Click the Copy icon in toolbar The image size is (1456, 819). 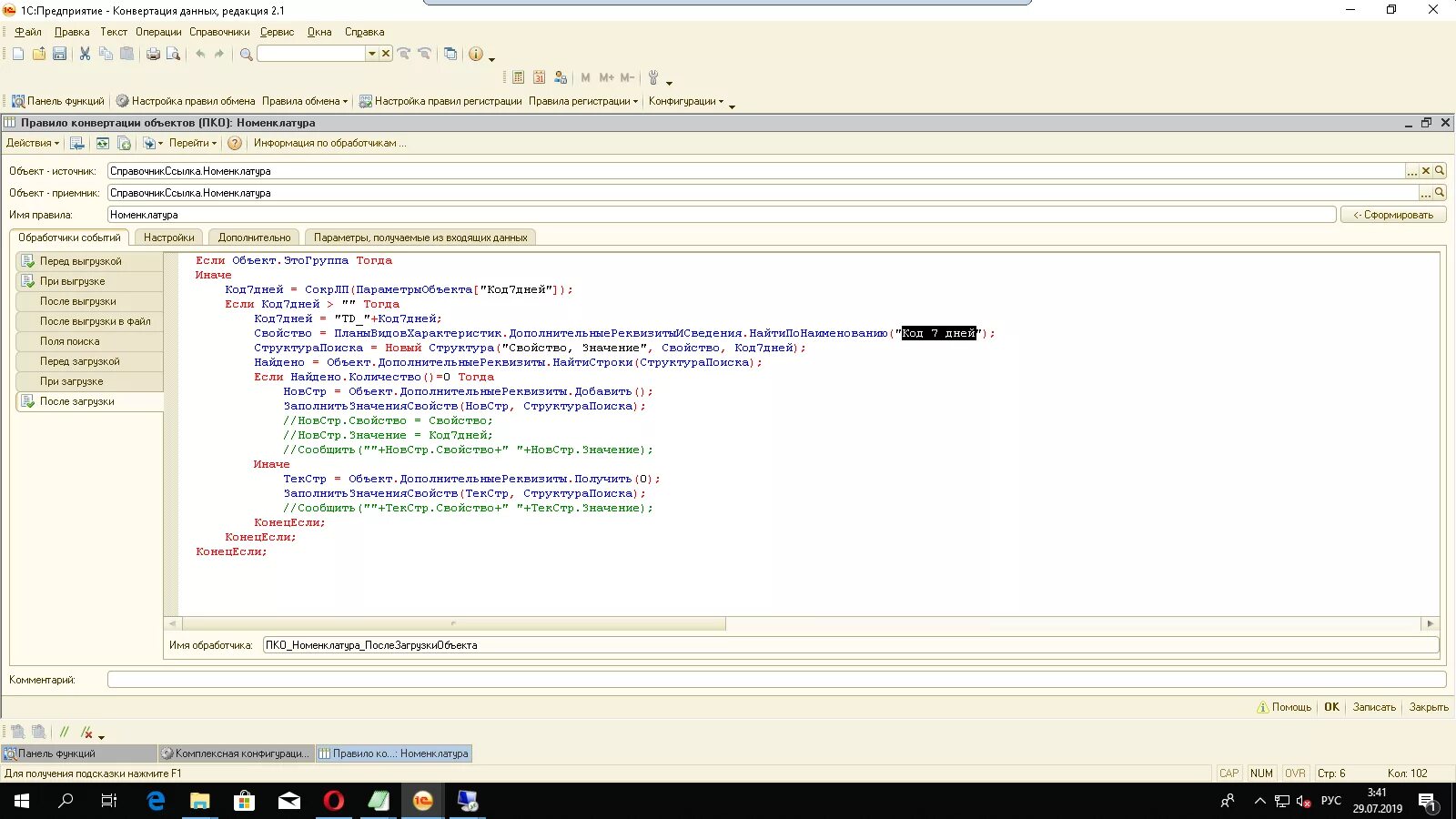pyautogui.click(x=106, y=55)
